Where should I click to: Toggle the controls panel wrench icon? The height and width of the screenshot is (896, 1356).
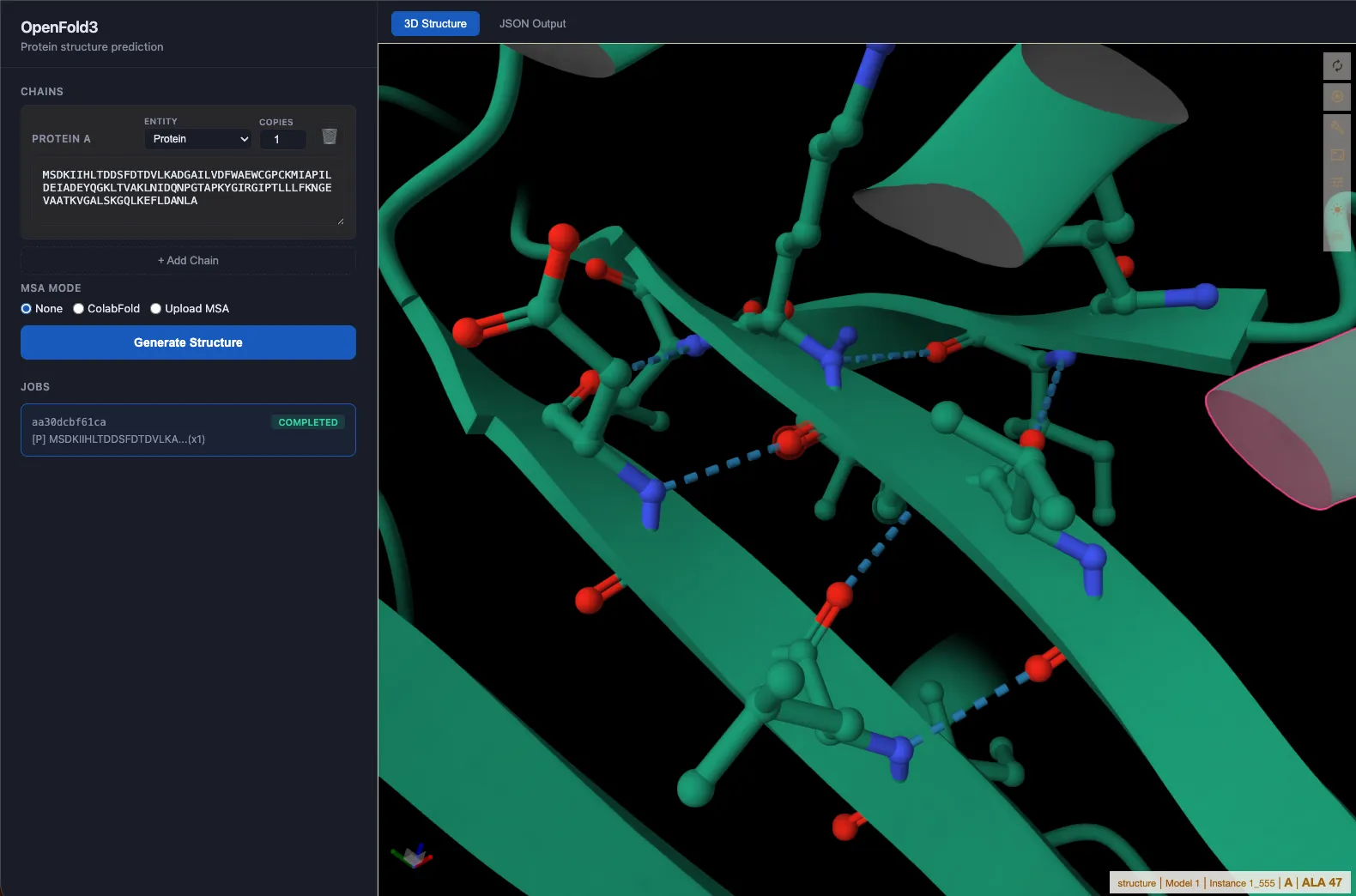point(1337,127)
